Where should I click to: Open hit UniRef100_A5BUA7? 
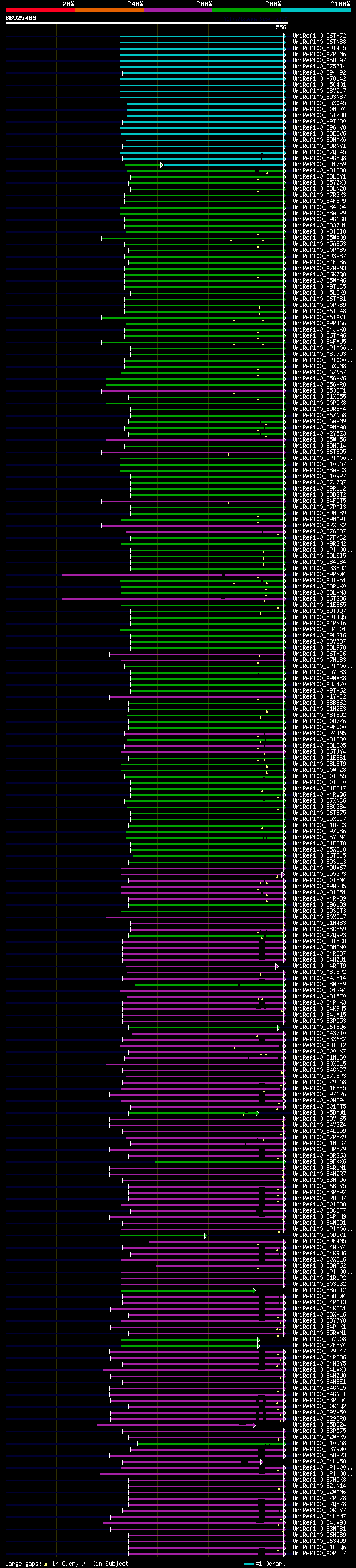[x=319, y=61]
